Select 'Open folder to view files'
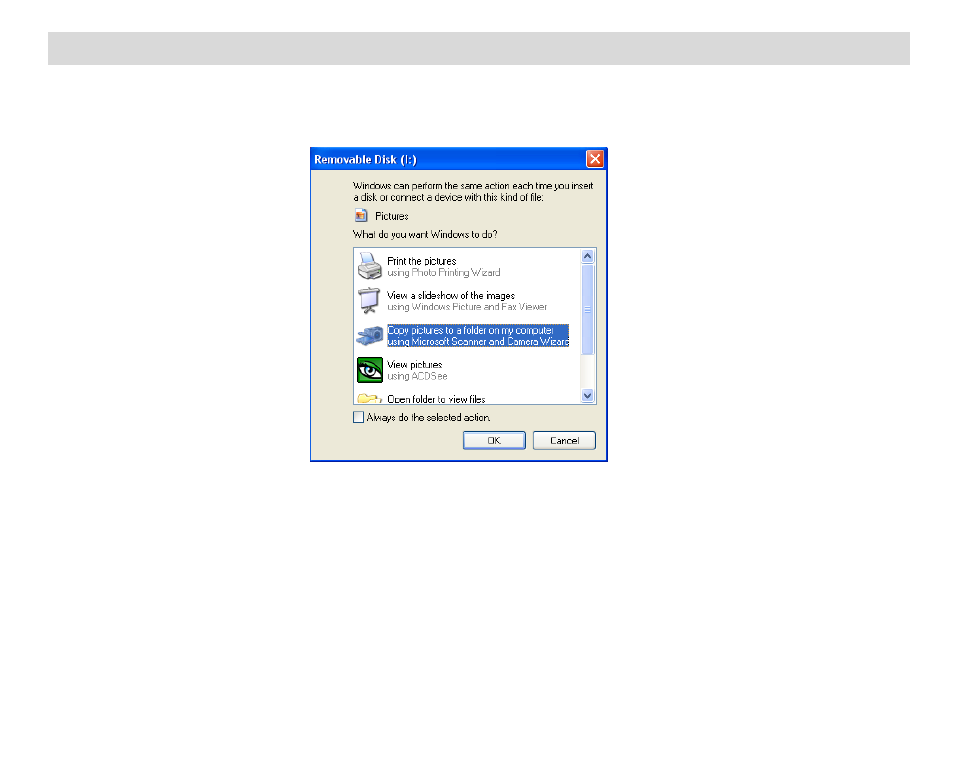 click(436, 399)
